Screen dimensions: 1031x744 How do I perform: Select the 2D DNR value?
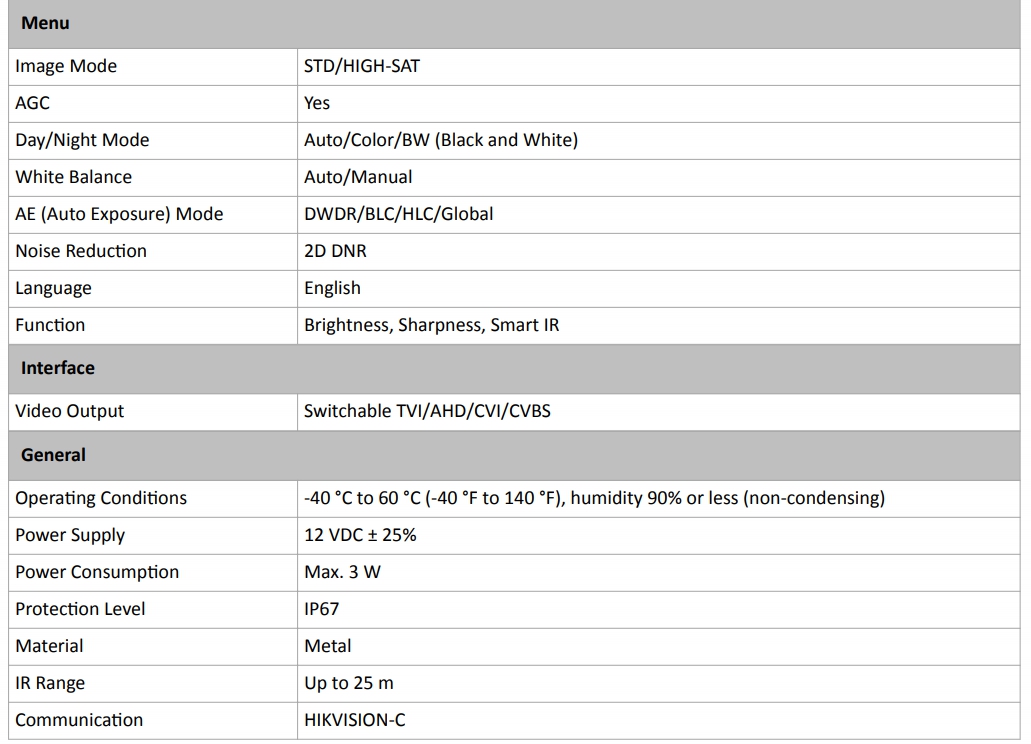pos(335,251)
